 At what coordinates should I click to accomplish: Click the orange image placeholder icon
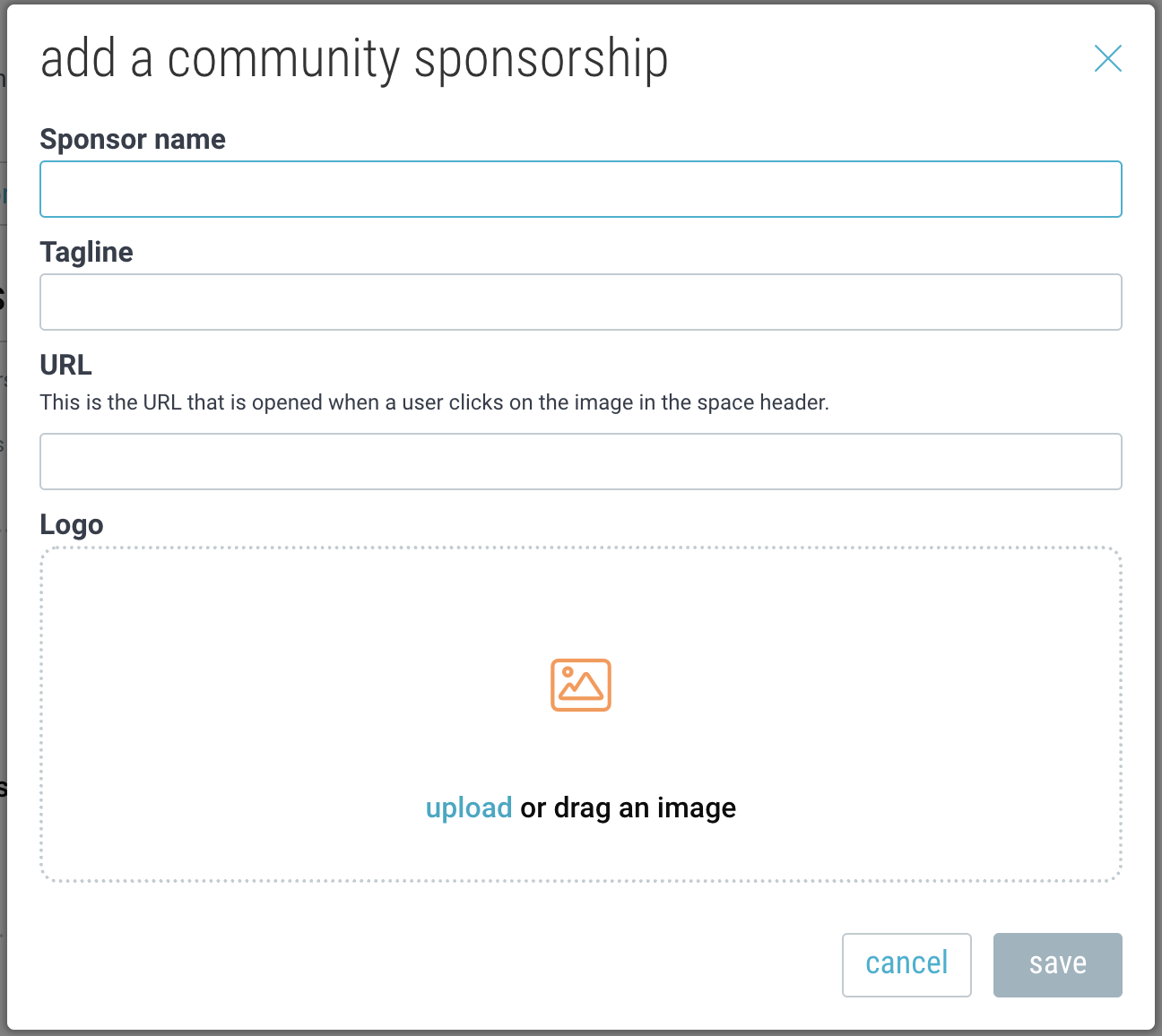[581, 685]
